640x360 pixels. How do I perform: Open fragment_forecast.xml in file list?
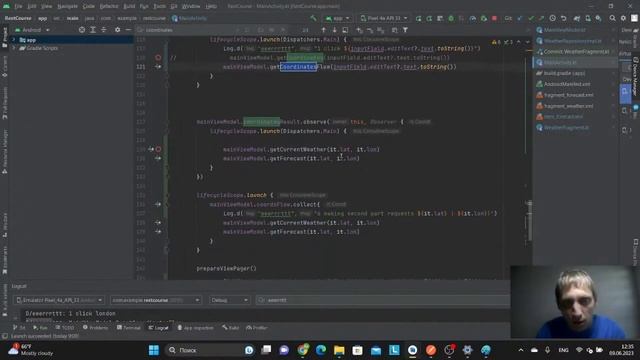click(x=568, y=95)
